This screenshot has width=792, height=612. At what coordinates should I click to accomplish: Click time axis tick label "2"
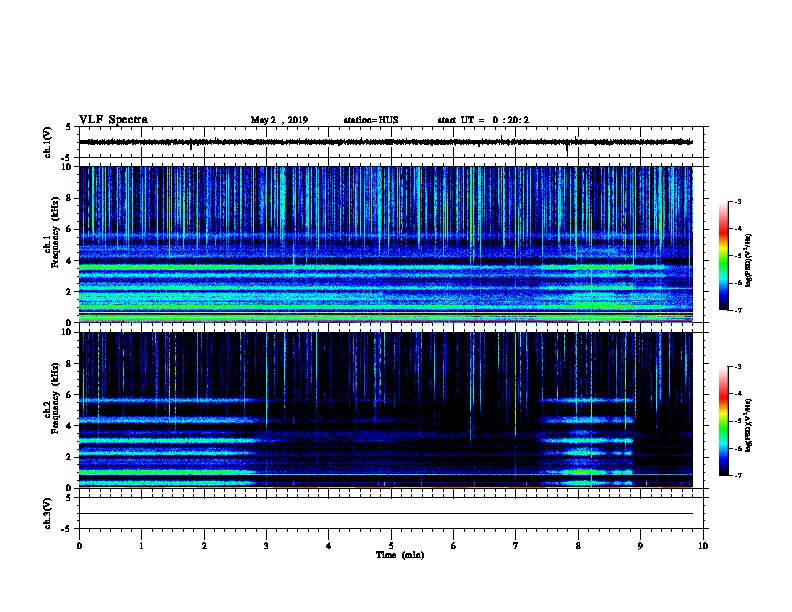tap(204, 546)
